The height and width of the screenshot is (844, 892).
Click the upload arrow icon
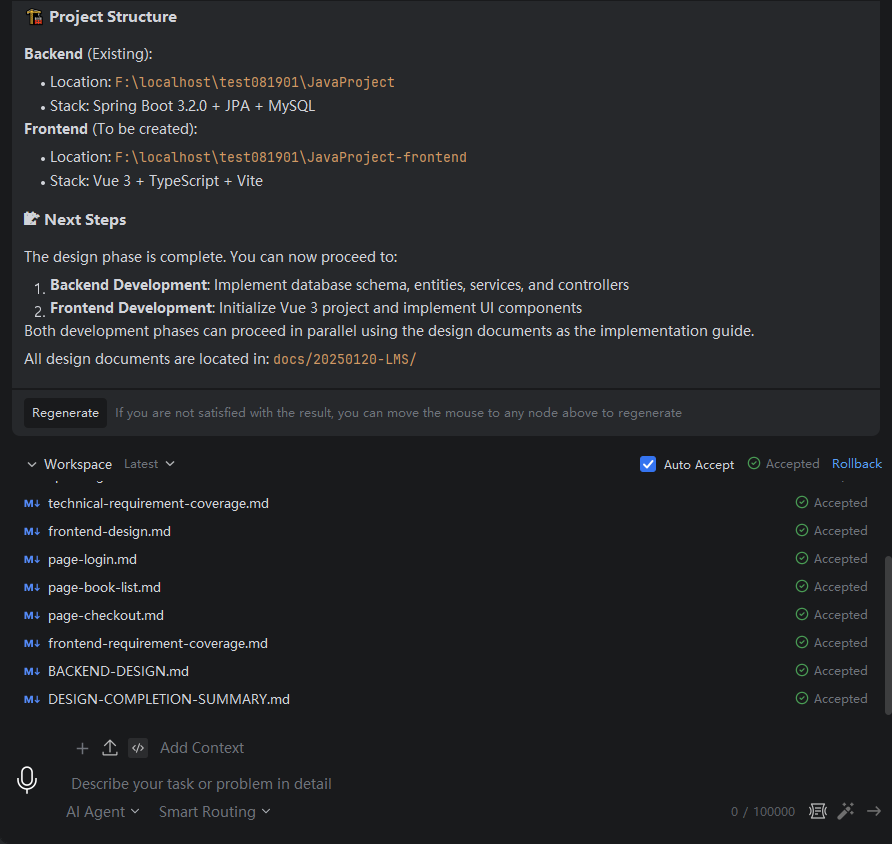click(x=110, y=748)
